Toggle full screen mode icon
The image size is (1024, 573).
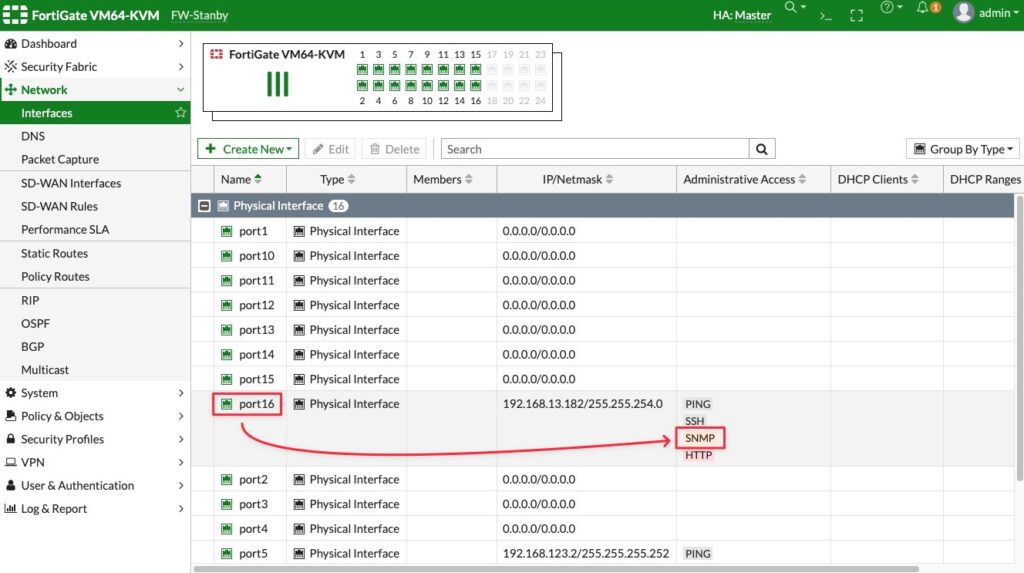pos(857,15)
